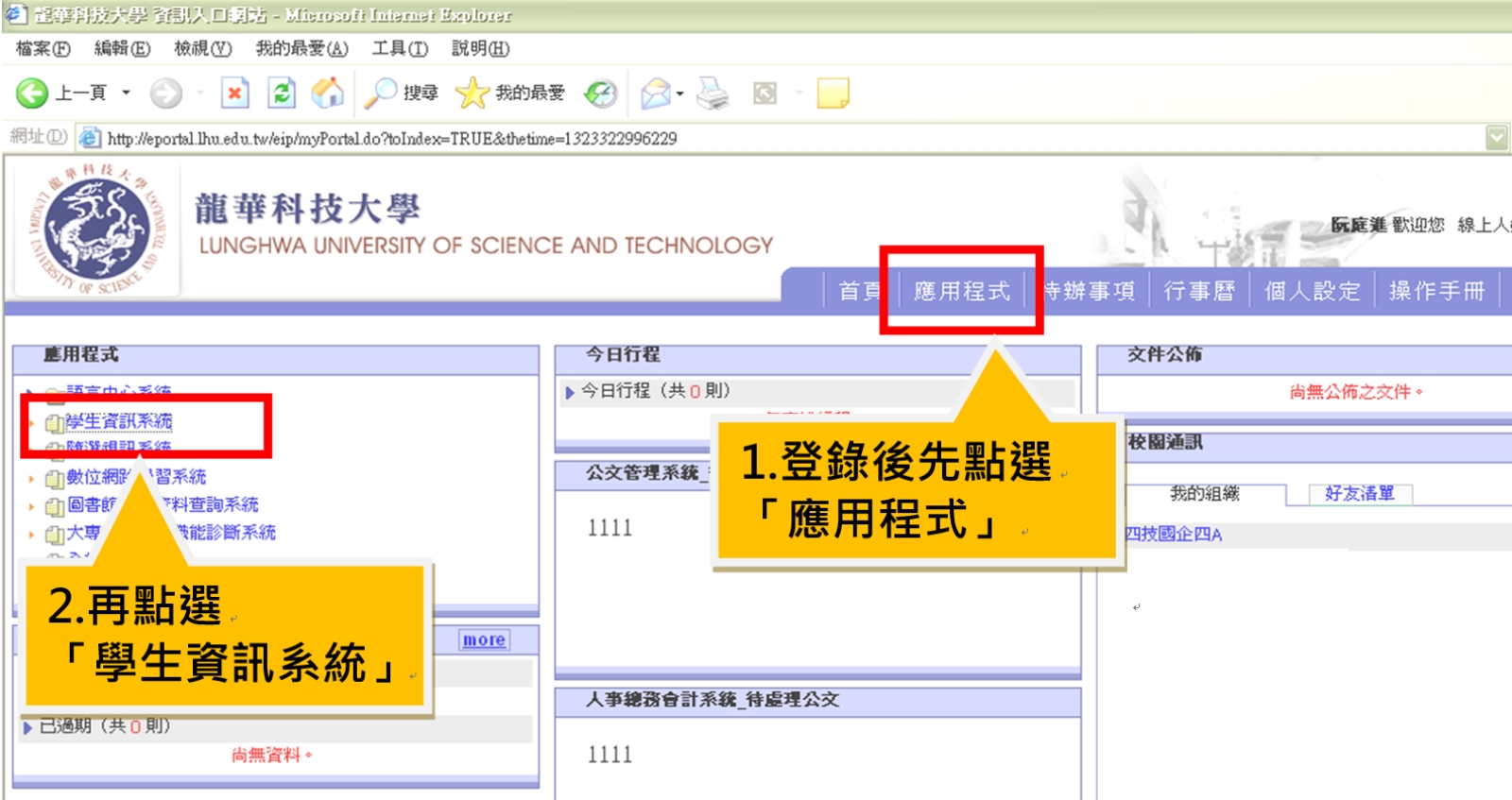Select the 個人設定 tab
The width and height of the screenshot is (1512, 800).
click(1313, 291)
